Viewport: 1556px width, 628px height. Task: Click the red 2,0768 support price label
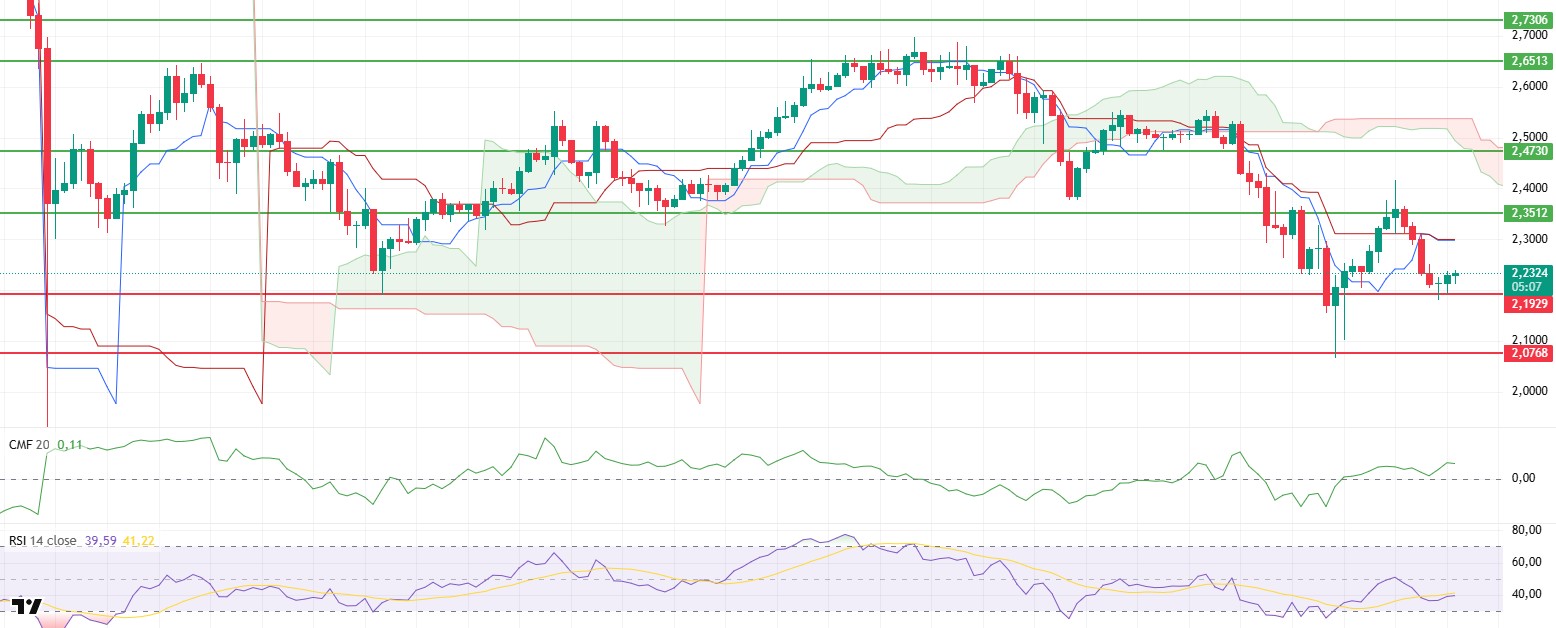coord(1530,353)
